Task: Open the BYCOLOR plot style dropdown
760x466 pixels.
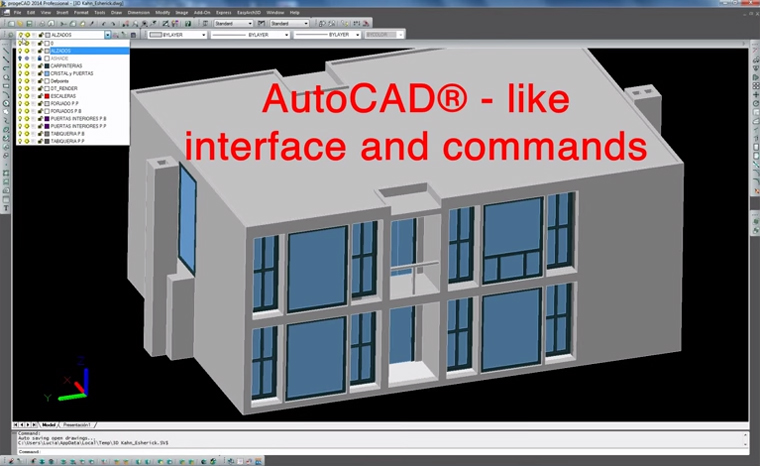Action: tap(400, 35)
